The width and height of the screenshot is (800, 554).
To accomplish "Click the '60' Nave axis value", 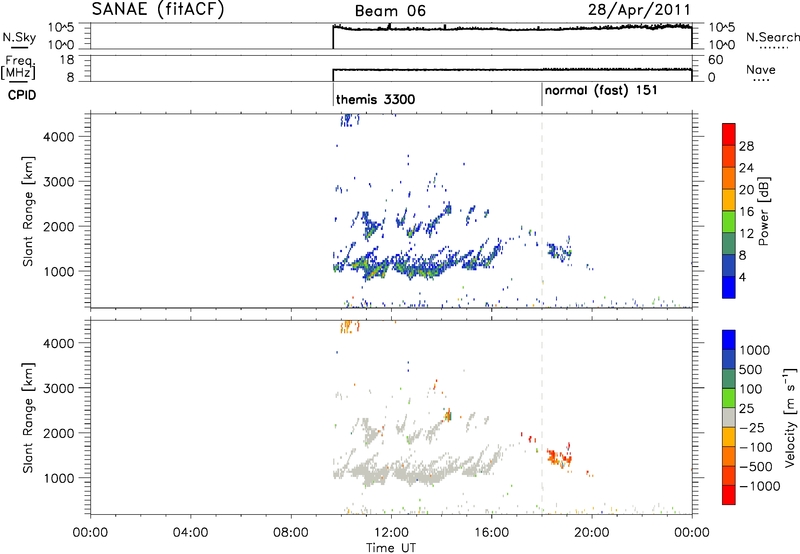I will point(716,60).
